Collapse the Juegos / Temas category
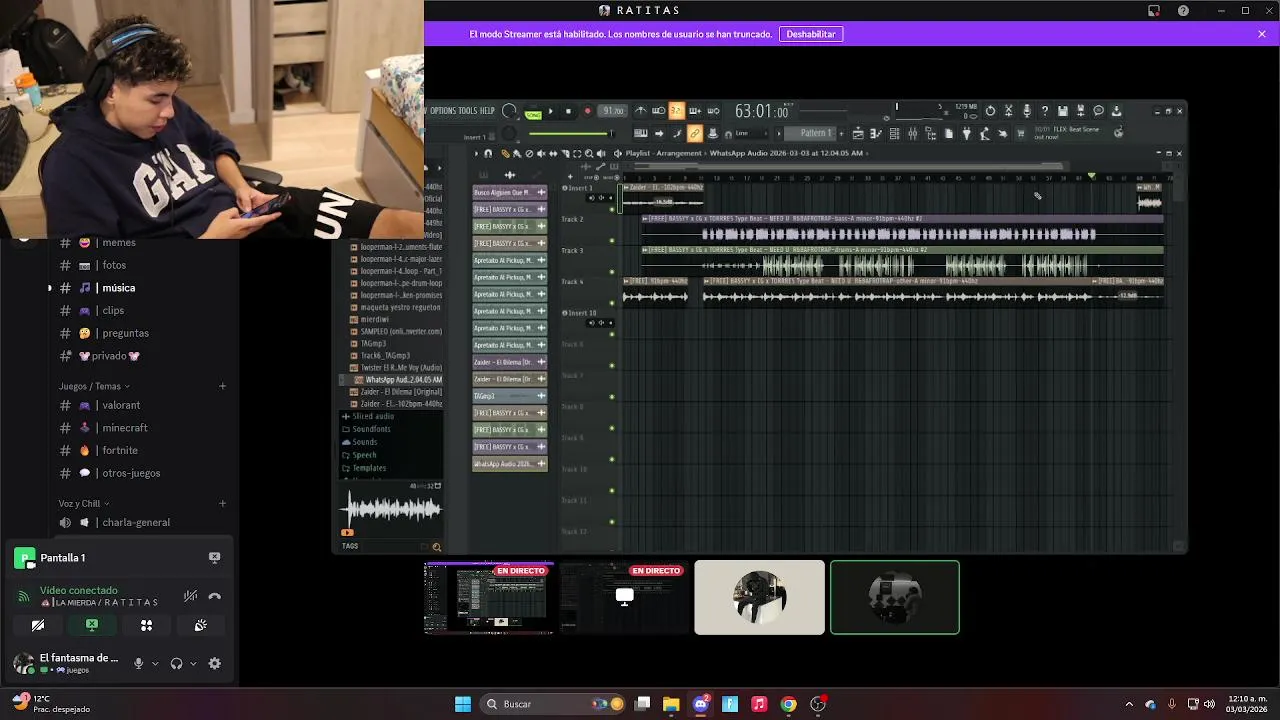1280x720 pixels. [x=94, y=386]
